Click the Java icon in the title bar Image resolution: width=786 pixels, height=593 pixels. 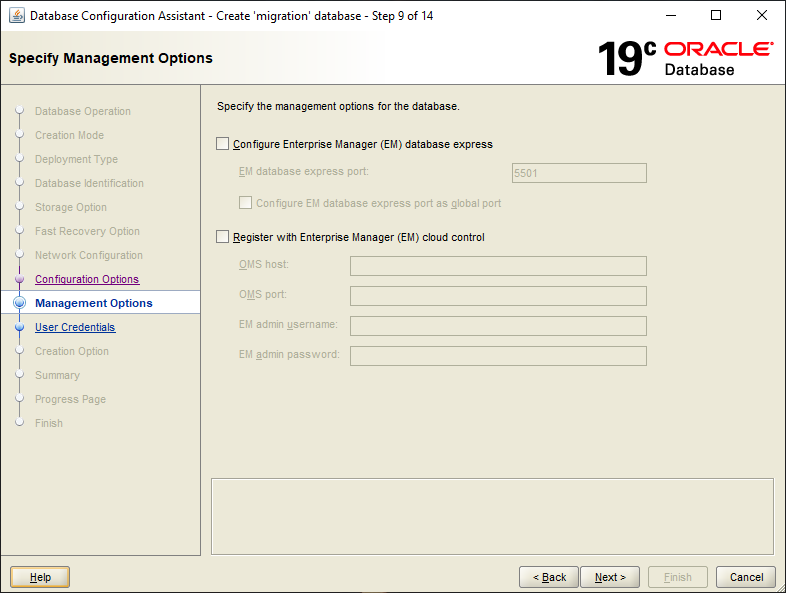tap(17, 16)
